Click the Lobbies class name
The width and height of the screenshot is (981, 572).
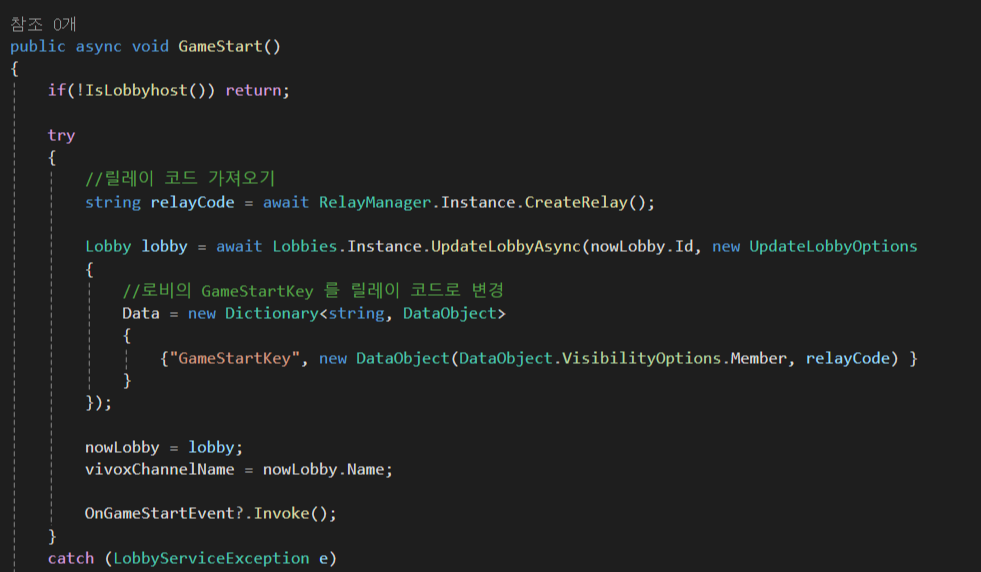[305, 247]
